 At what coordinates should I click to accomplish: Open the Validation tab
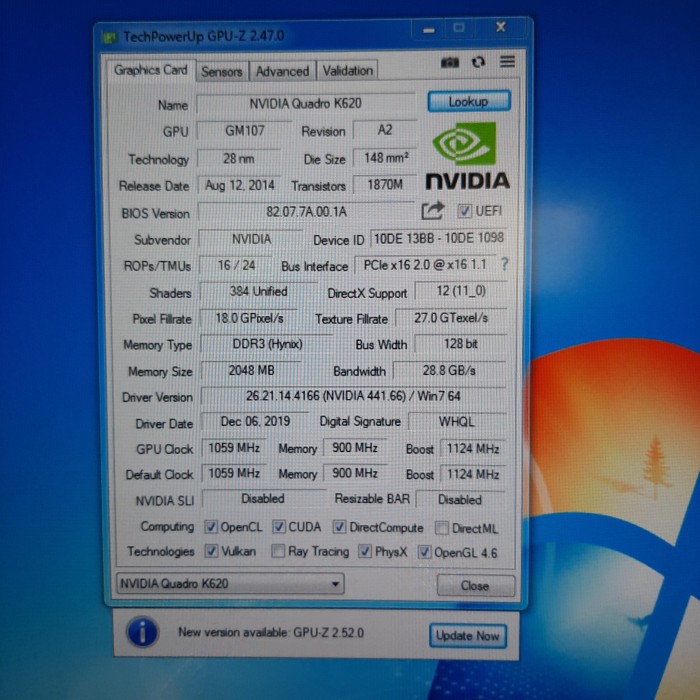tap(348, 71)
